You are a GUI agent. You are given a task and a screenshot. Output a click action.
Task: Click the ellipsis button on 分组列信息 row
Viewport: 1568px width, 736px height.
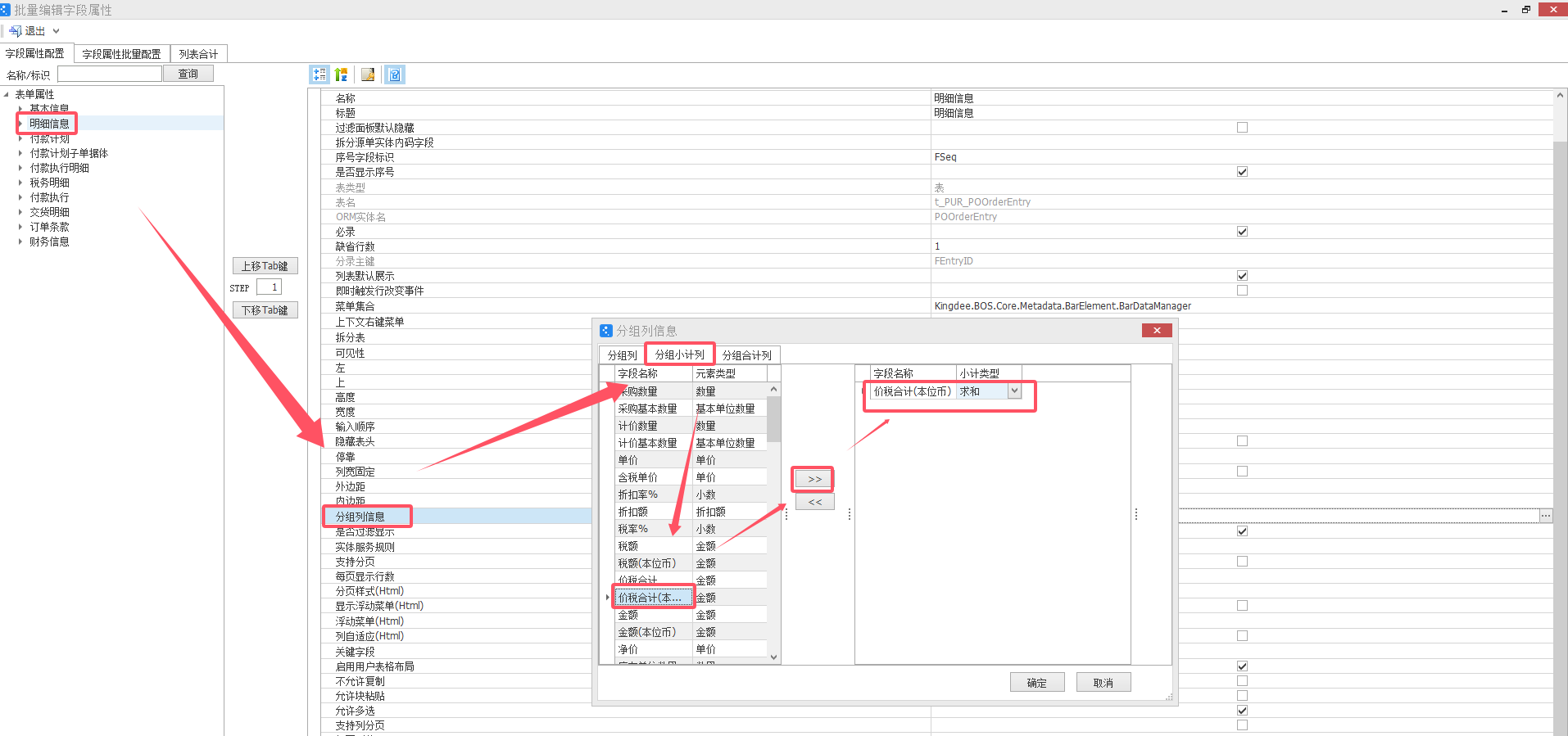pos(1545,516)
